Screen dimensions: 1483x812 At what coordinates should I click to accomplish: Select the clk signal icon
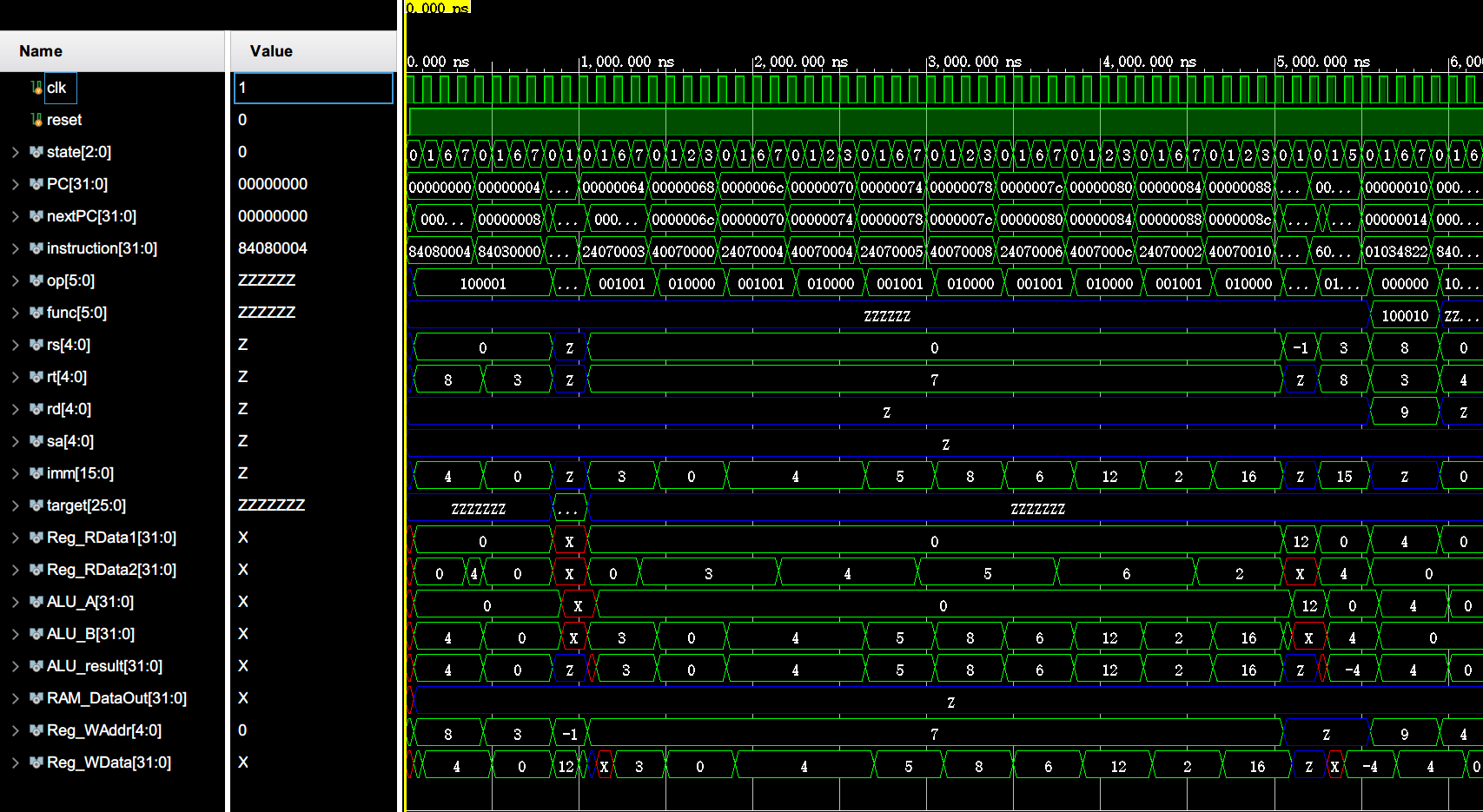(x=36, y=88)
